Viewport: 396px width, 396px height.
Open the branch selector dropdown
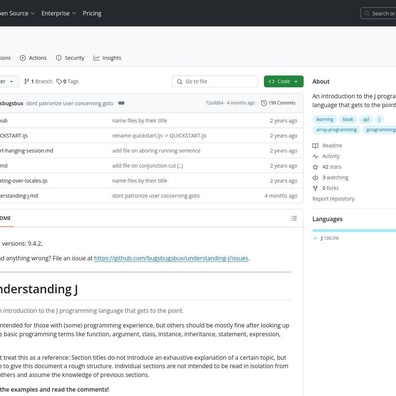[x=8, y=81]
